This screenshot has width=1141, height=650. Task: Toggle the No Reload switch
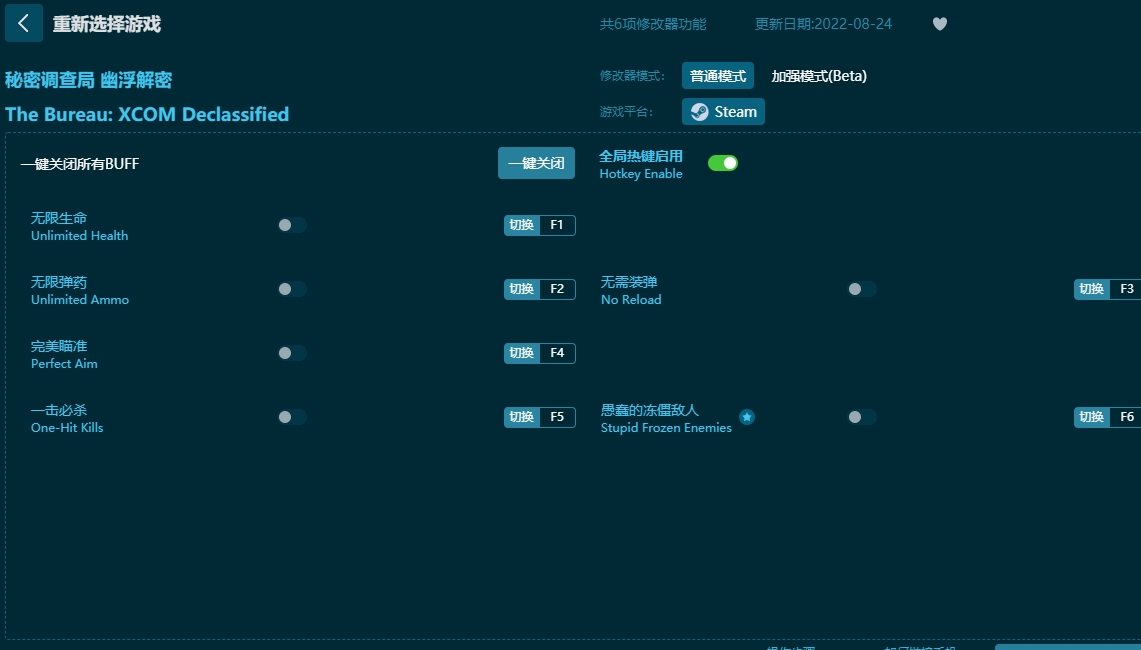tap(862, 289)
